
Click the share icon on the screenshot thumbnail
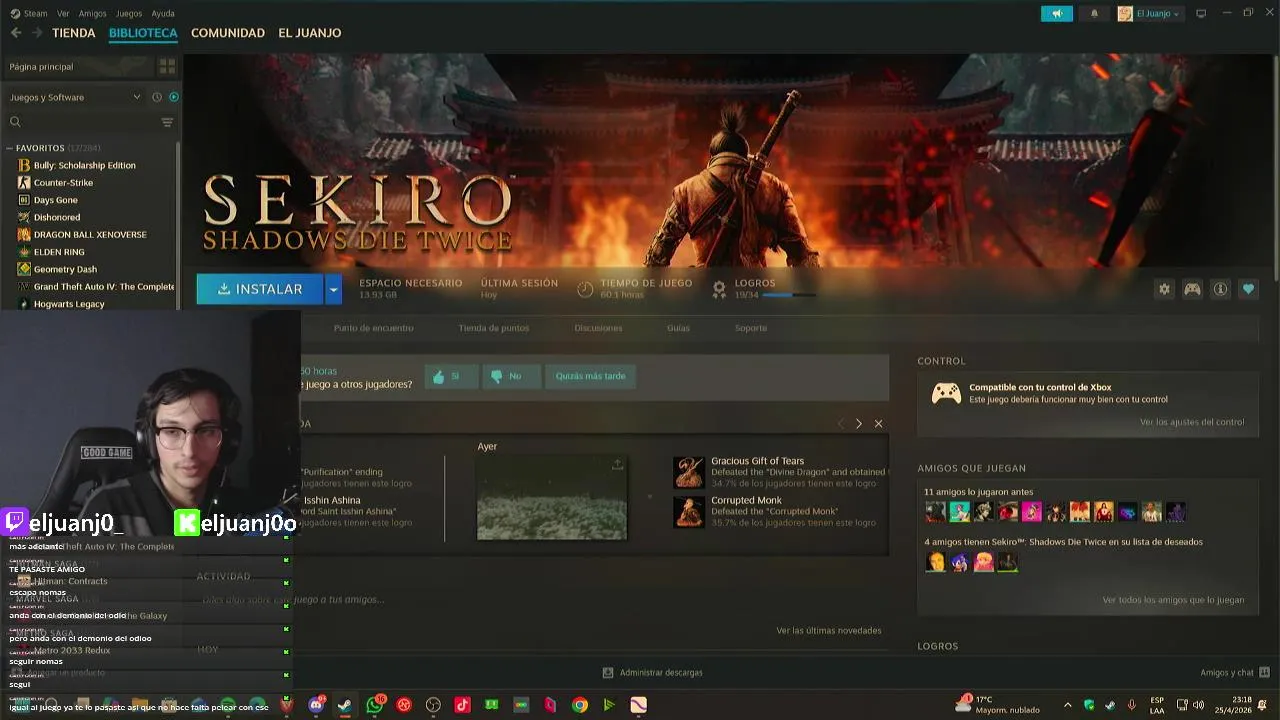point(617,465)
